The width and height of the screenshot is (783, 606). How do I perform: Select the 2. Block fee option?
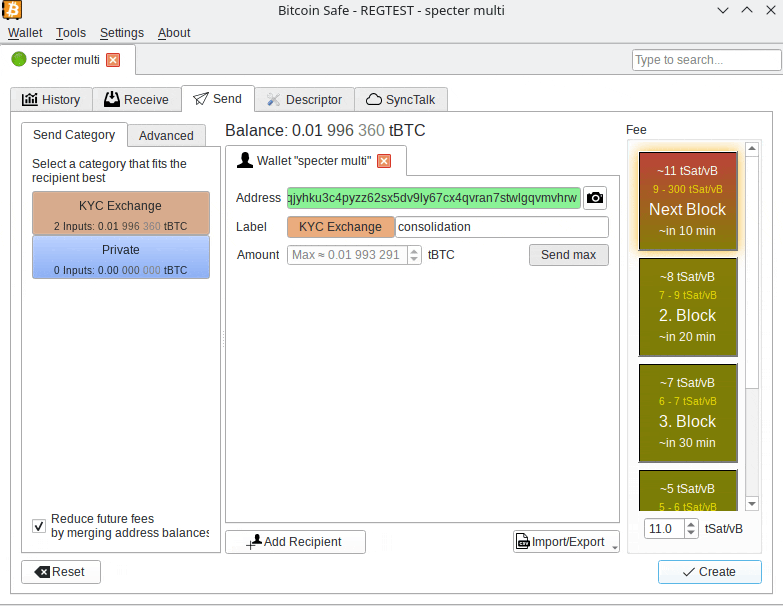(x=688, y=306)
